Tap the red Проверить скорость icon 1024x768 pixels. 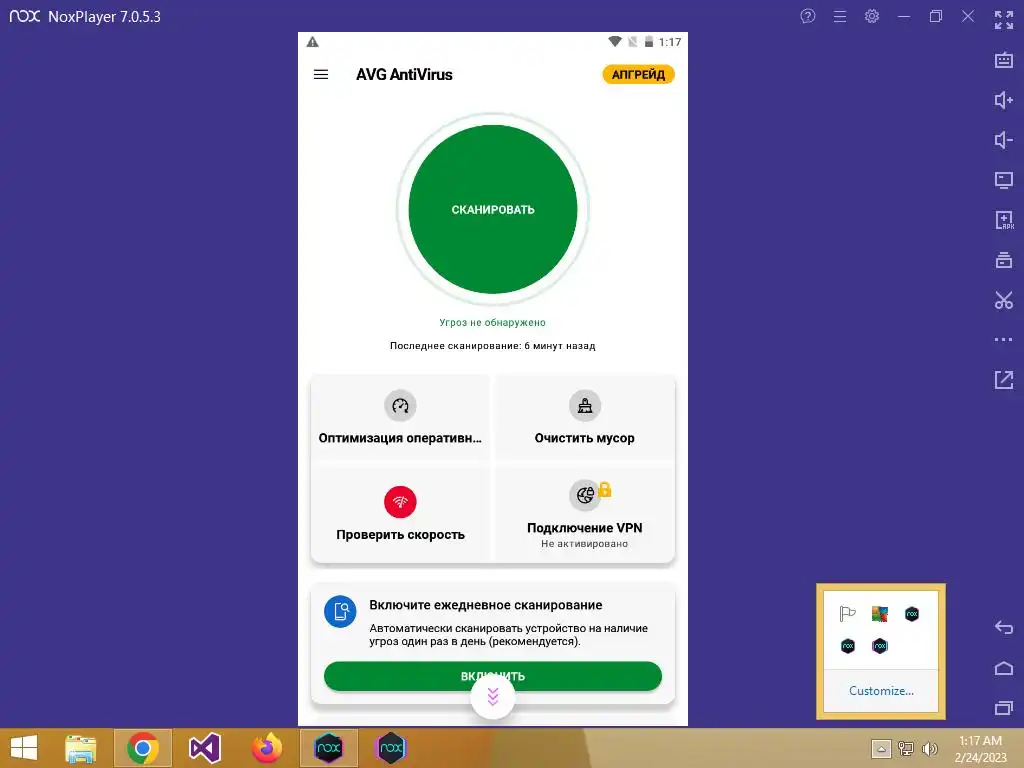(x=400, y=502)
